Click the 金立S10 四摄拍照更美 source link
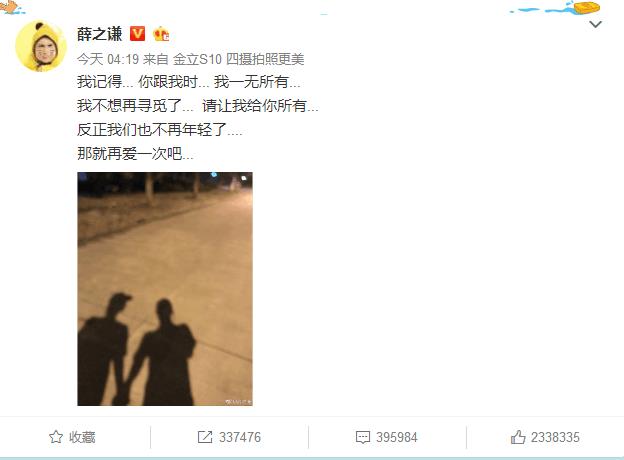Screen dimensions: 624x460 point(238,60)
